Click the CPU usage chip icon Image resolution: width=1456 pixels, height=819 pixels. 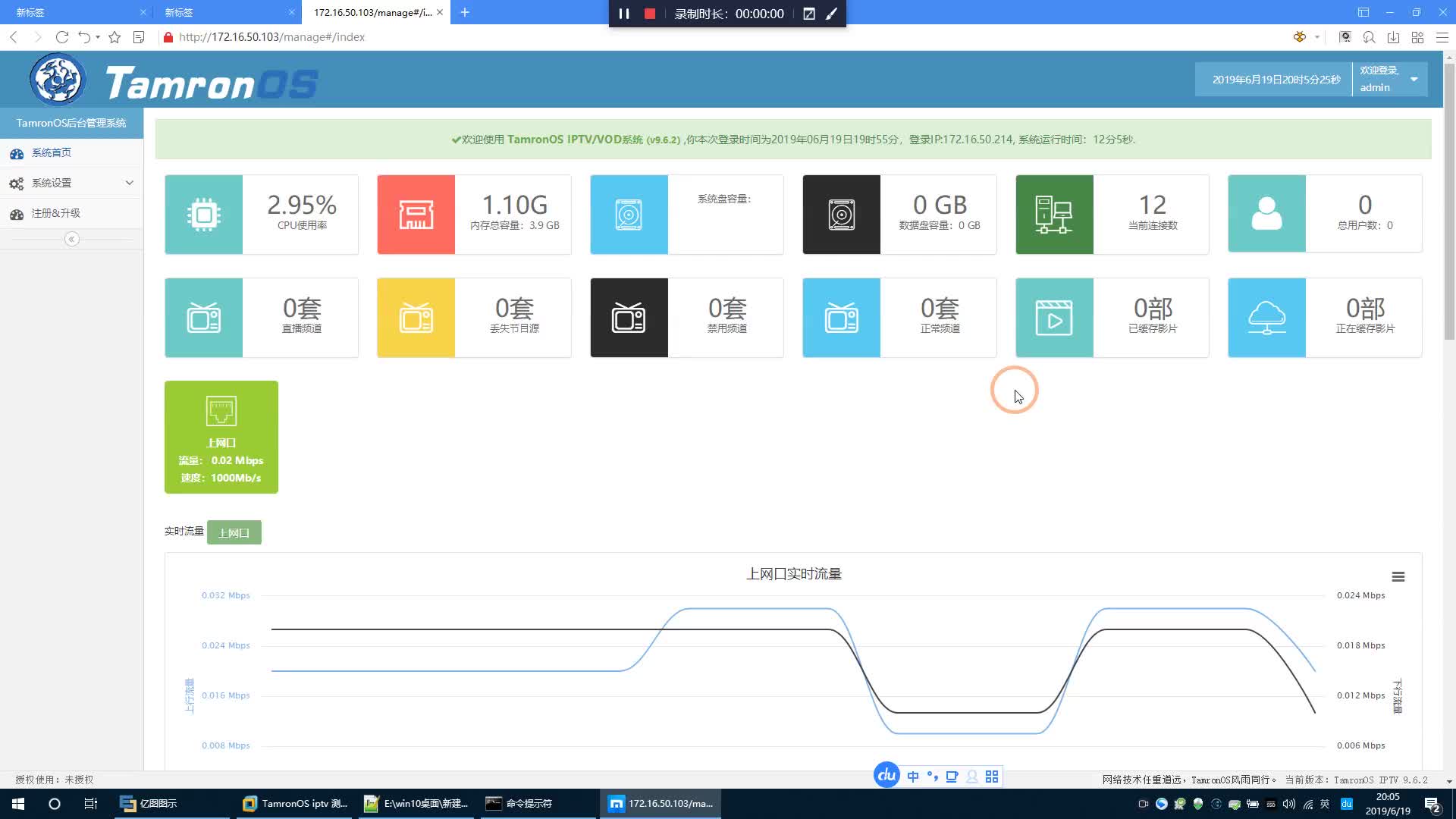[203, 215]
